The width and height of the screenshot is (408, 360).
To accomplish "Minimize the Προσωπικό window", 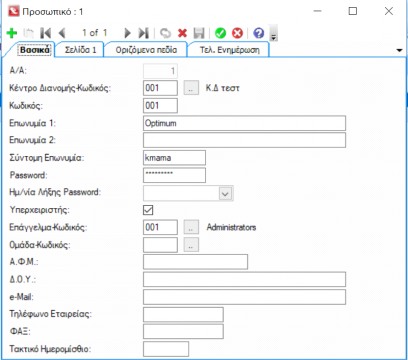I will point(317,11).
